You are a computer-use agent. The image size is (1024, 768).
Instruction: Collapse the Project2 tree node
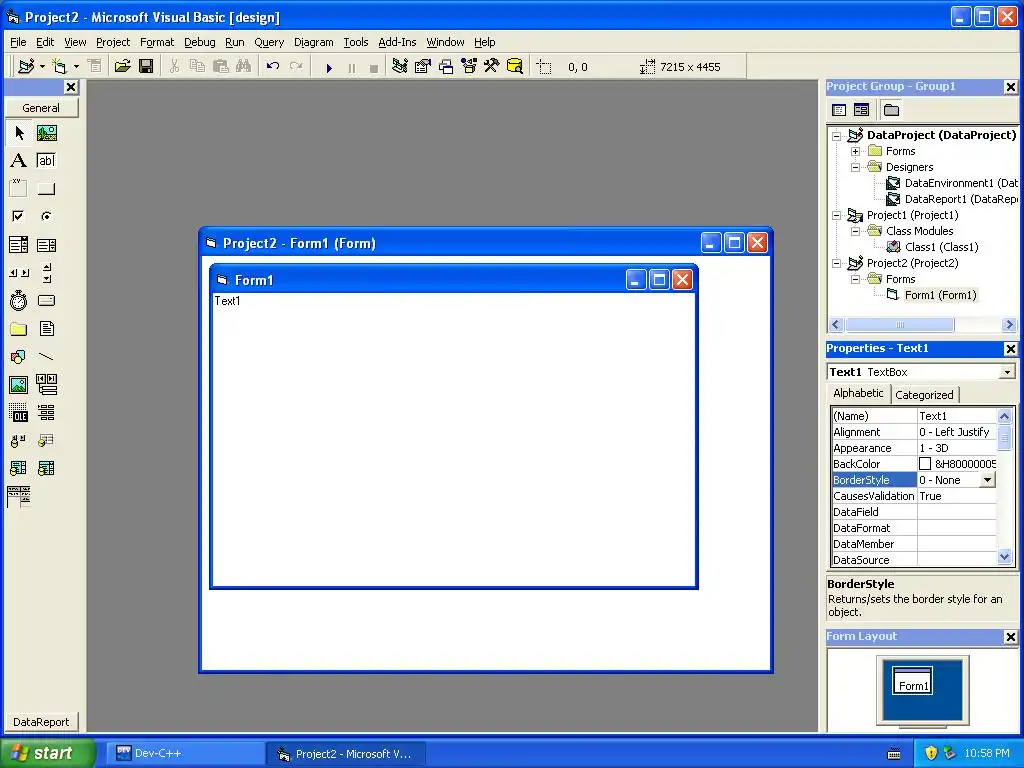(836, 263)
